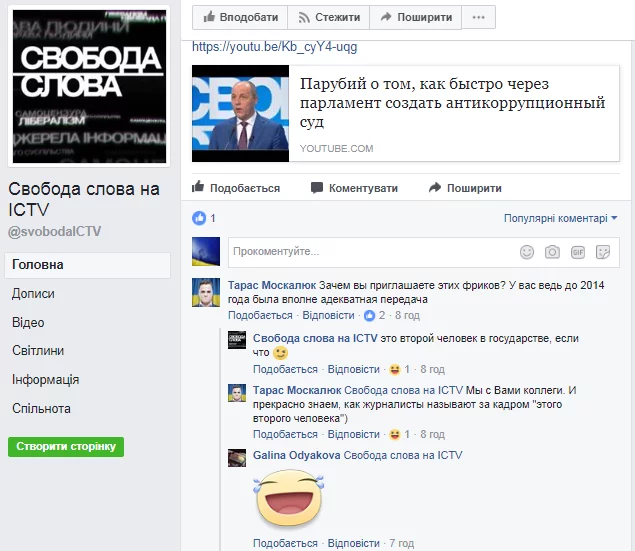Screen dimensions: 635x551
Task: Click Відповісти on the фриков comment
Action: 328,315
